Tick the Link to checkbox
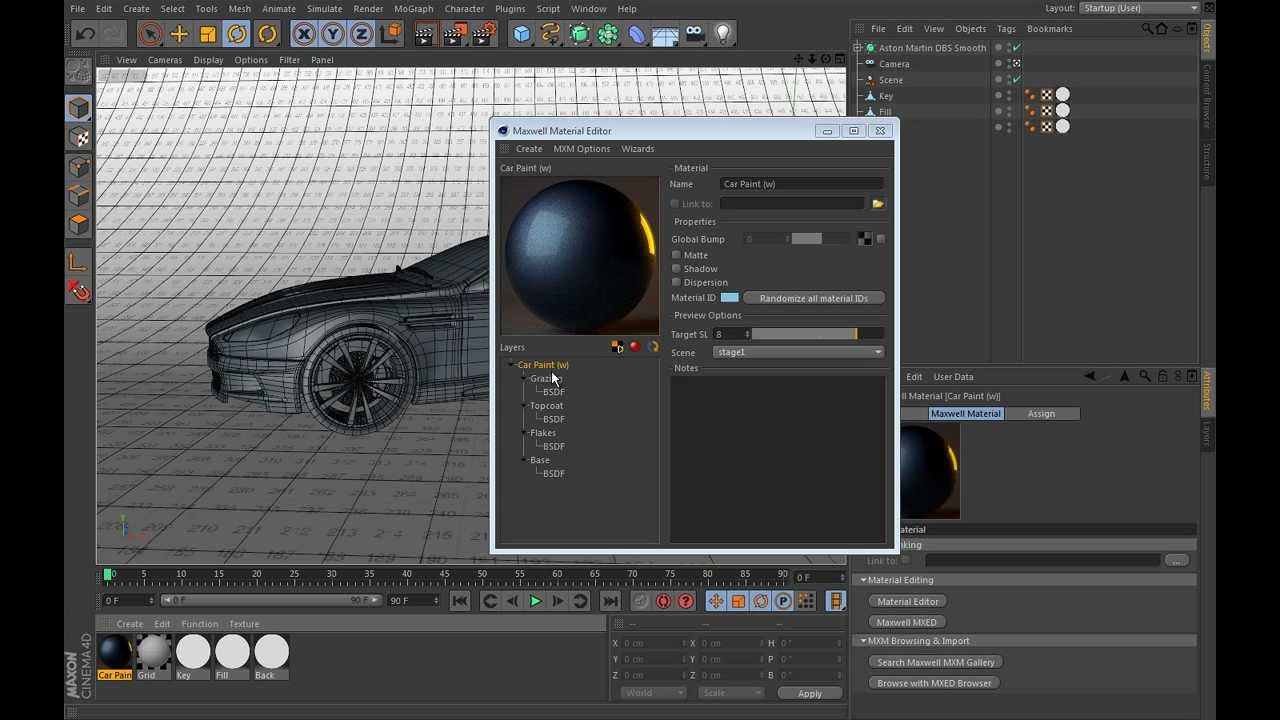This screenshot has height=720, width=1280. tap(675, 204)
